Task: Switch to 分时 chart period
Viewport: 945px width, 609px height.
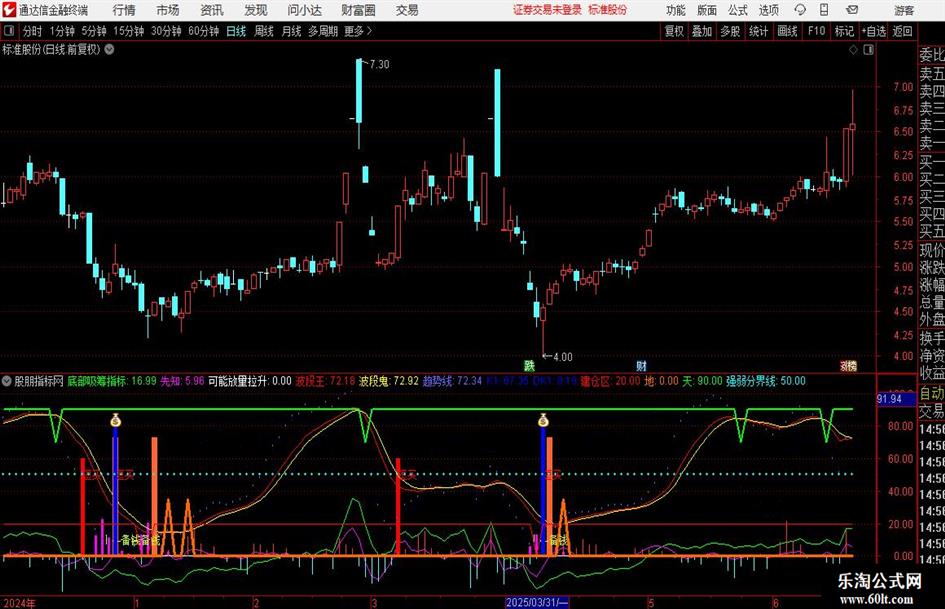Action: pos(32,31)
